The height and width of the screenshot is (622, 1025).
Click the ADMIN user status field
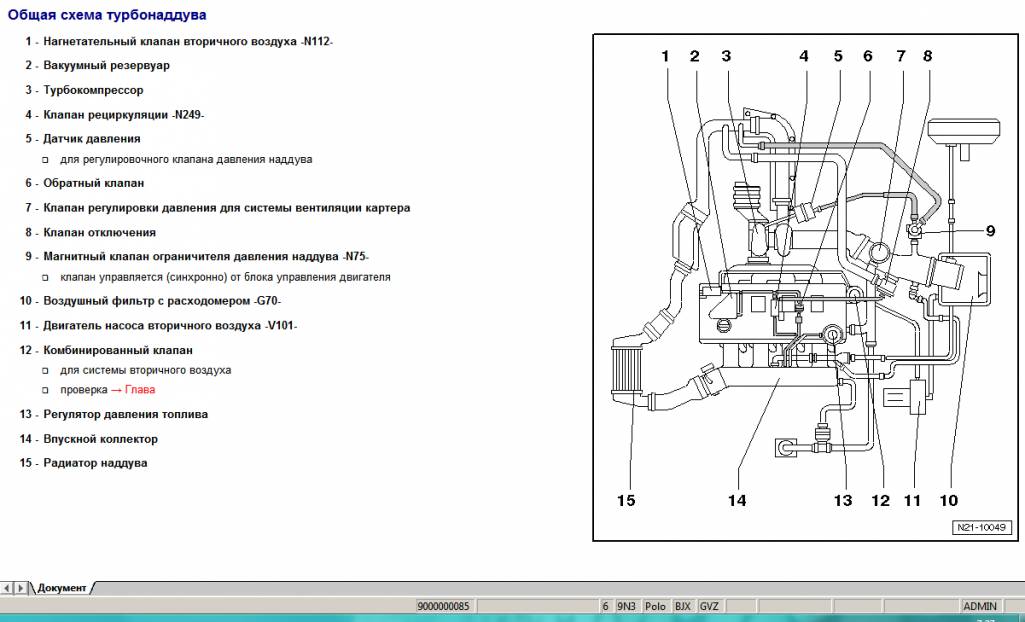click(979, 606)
